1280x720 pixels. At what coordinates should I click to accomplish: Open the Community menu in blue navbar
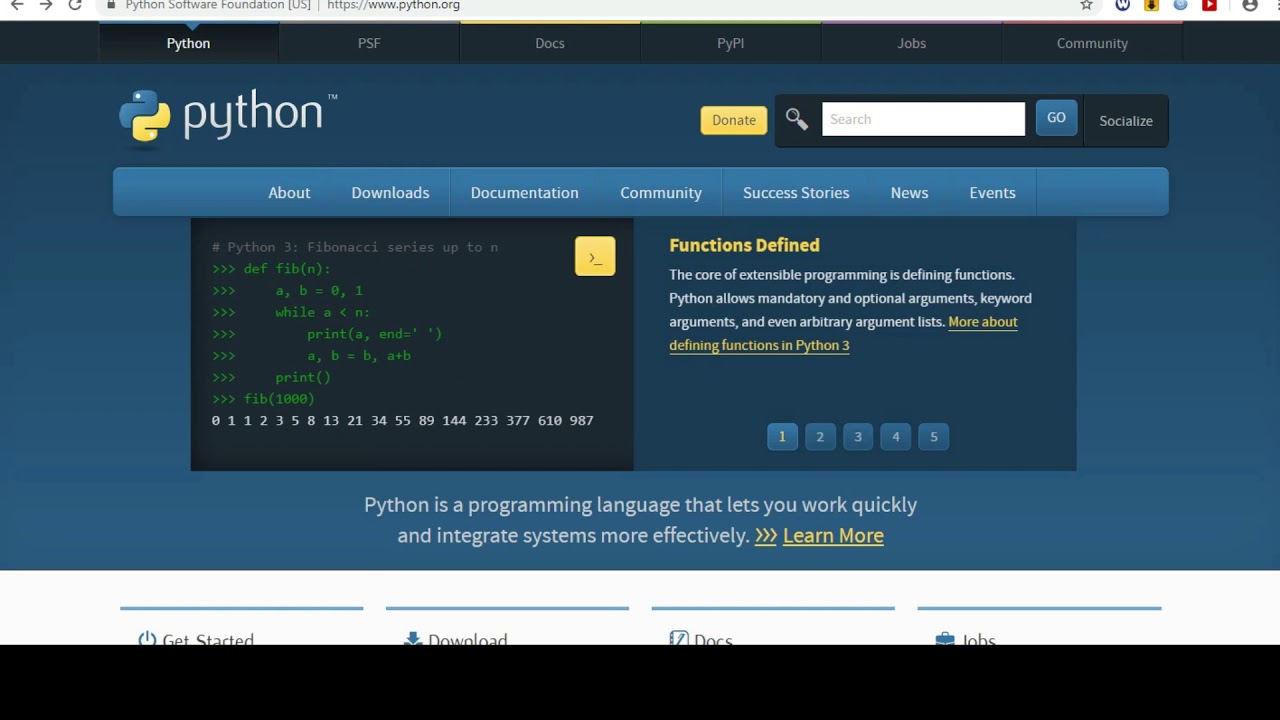[661, 193]
